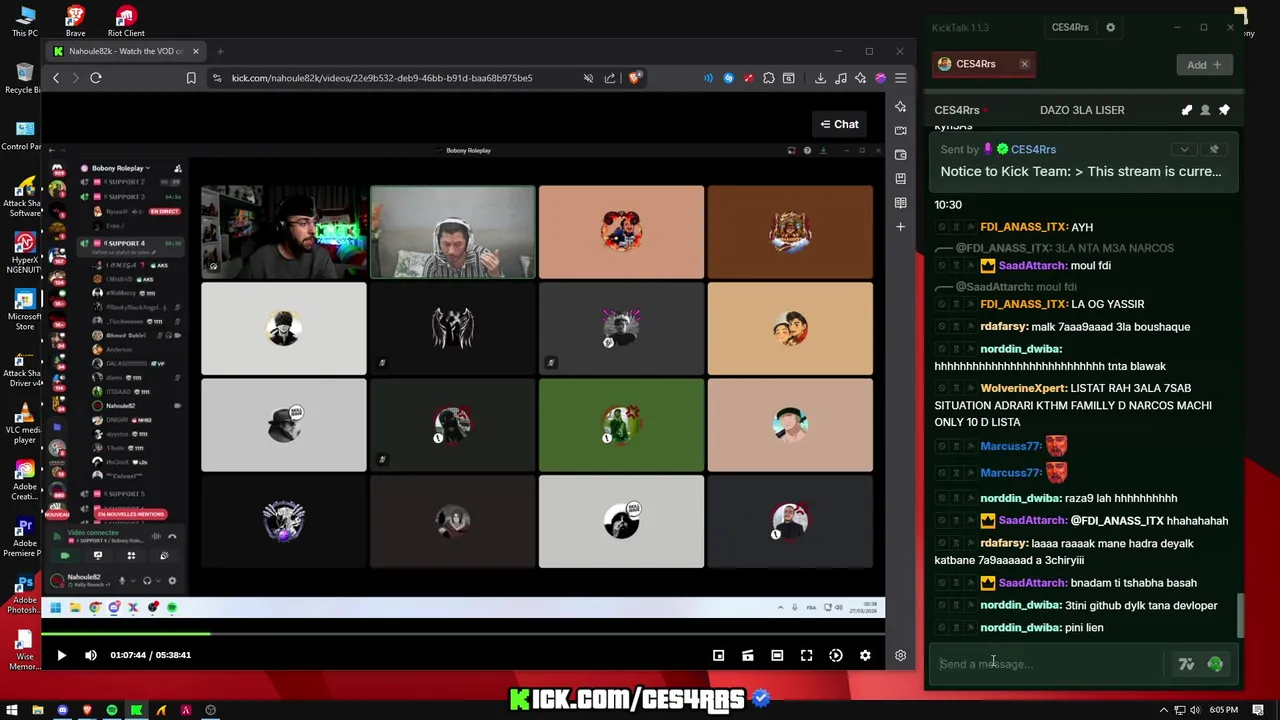Screen dimensions: 1280x720
Task: Share this page from address bar
Action: pos(610,78)
